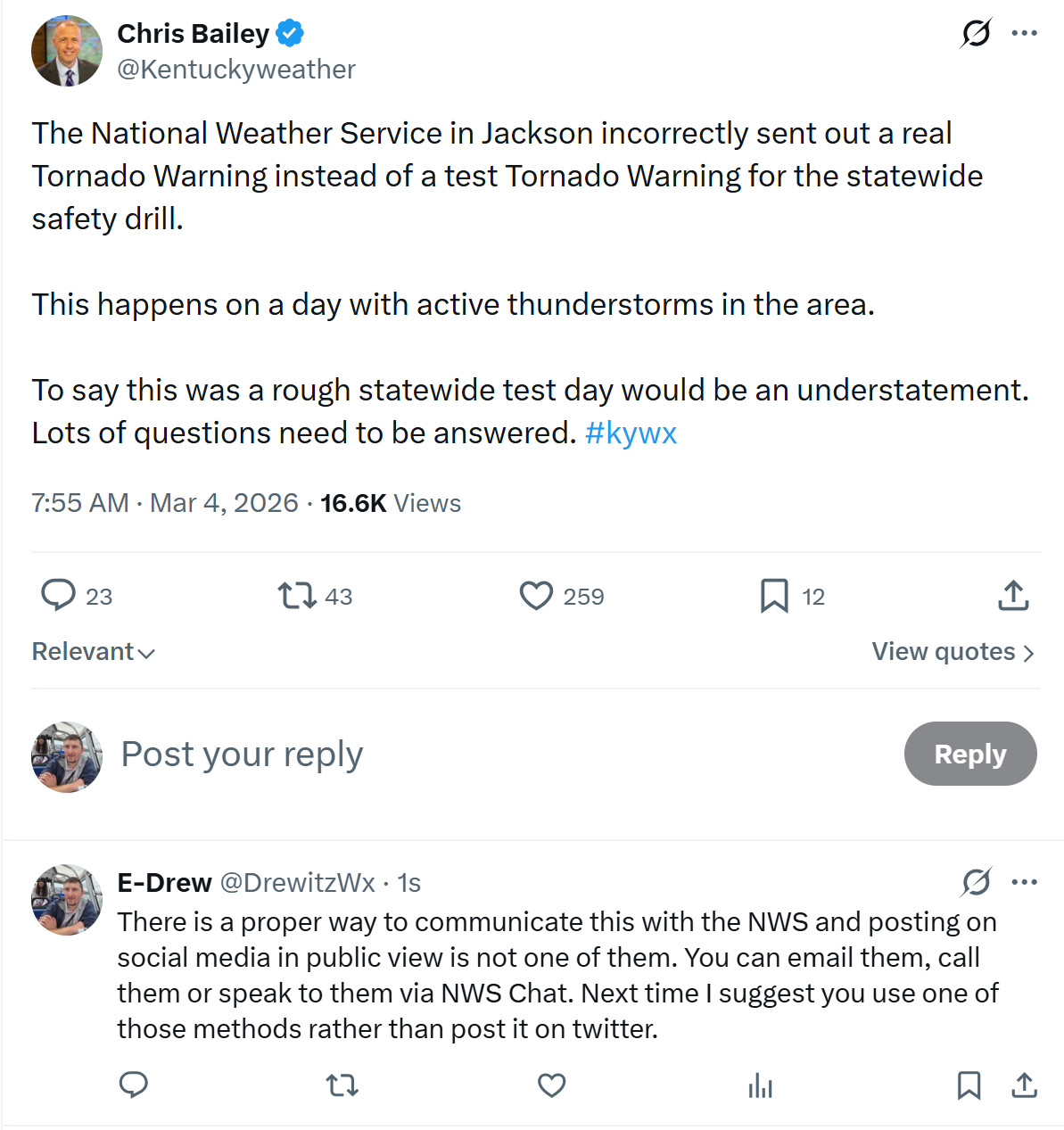This screenshot has height=1130, width=1064.
Task: Like the main post with 259 likes
Action: (536, 595)
